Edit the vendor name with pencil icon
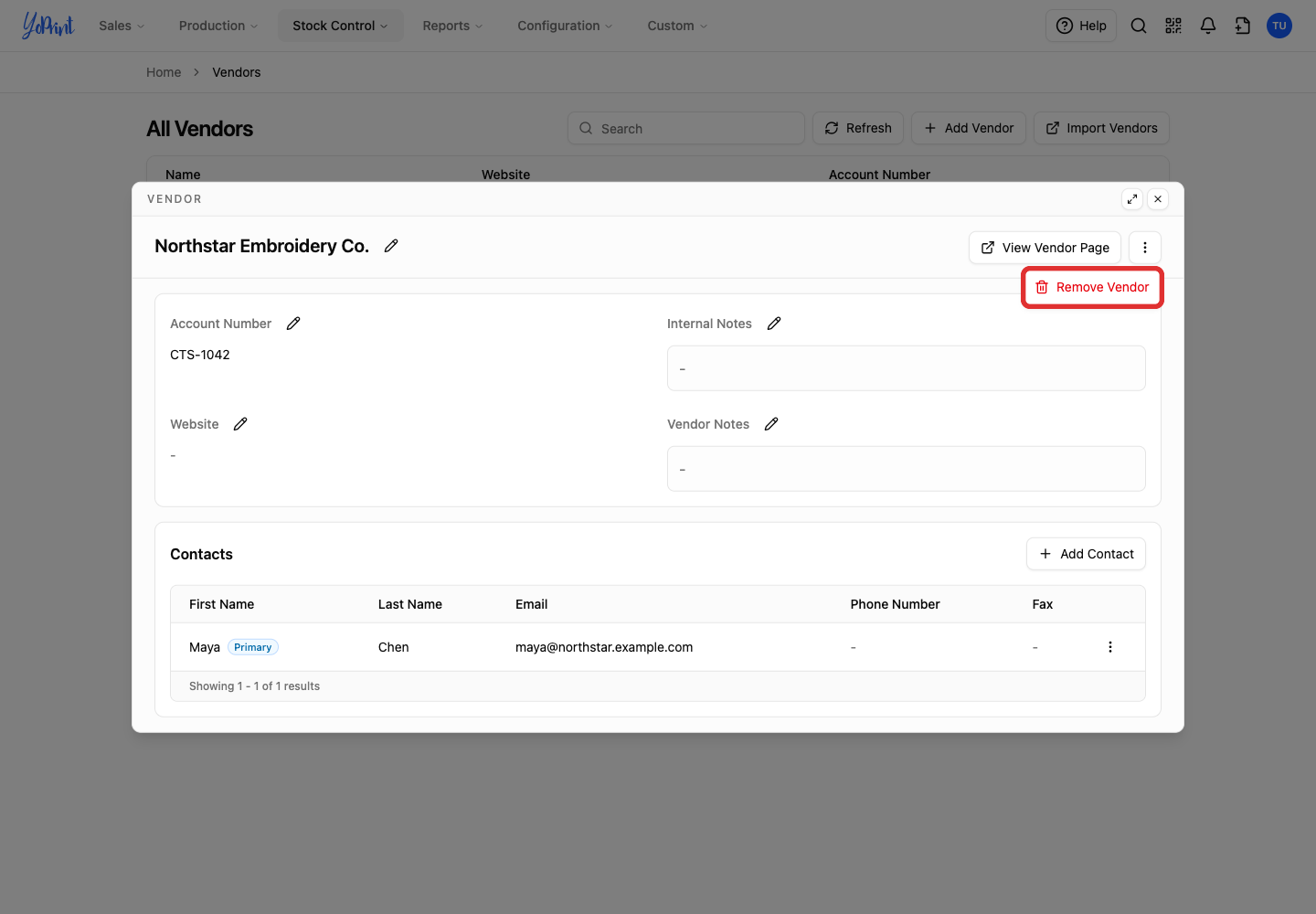 click(391, 246)
